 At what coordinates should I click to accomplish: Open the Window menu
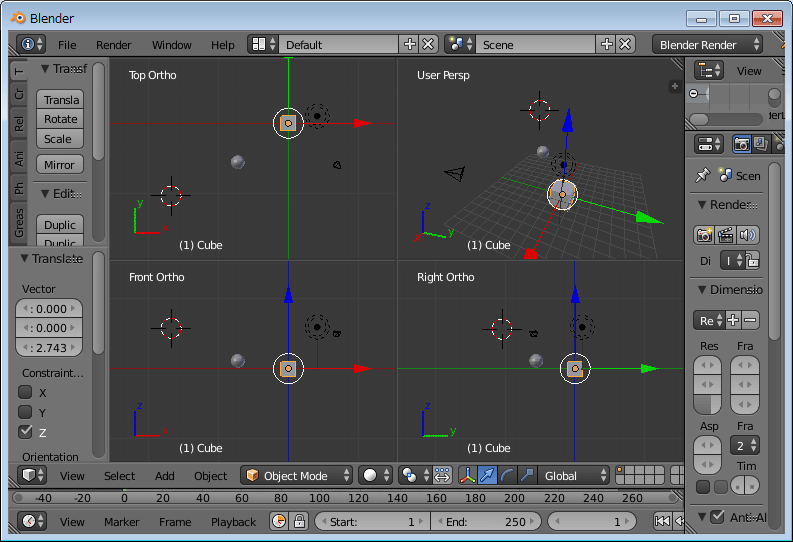(171, 45)
